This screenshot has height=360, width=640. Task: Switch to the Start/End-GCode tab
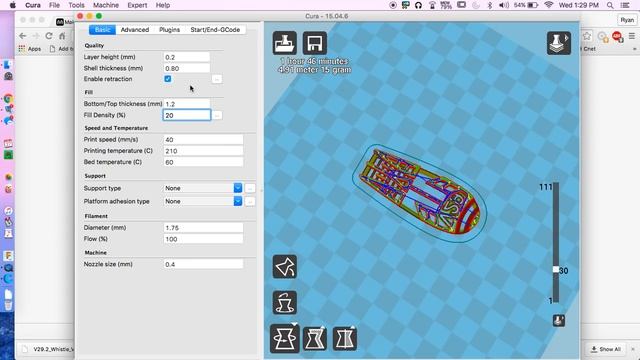[x=215, y=30]
